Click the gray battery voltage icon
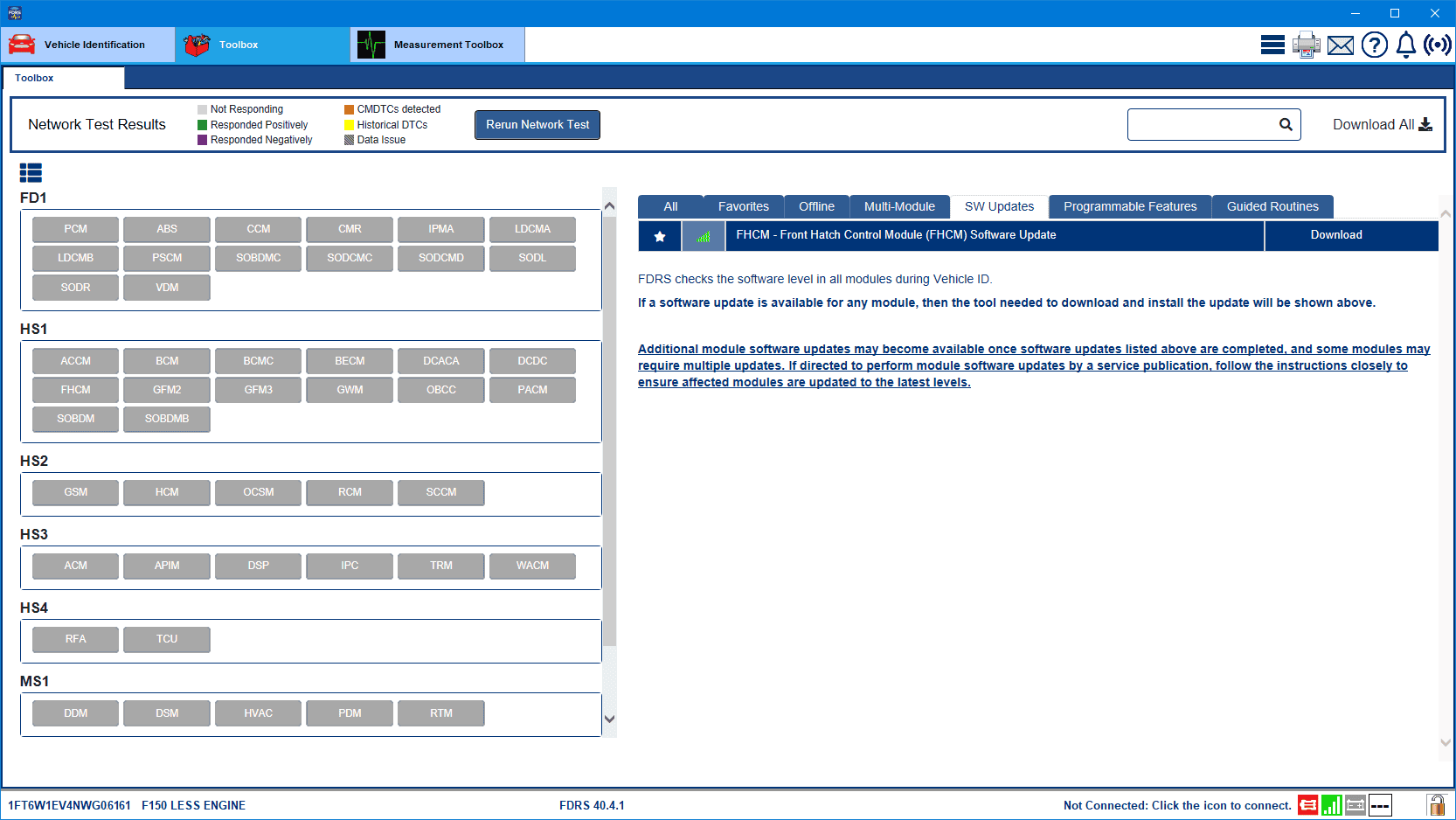The width and height of the screenshot is (1456, 820). click(1355, 805)
